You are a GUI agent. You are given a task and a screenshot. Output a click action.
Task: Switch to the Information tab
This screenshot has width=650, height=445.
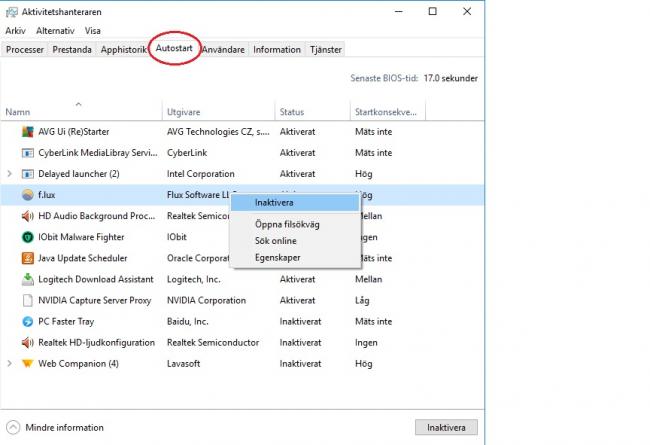click(x=277, y=50)
